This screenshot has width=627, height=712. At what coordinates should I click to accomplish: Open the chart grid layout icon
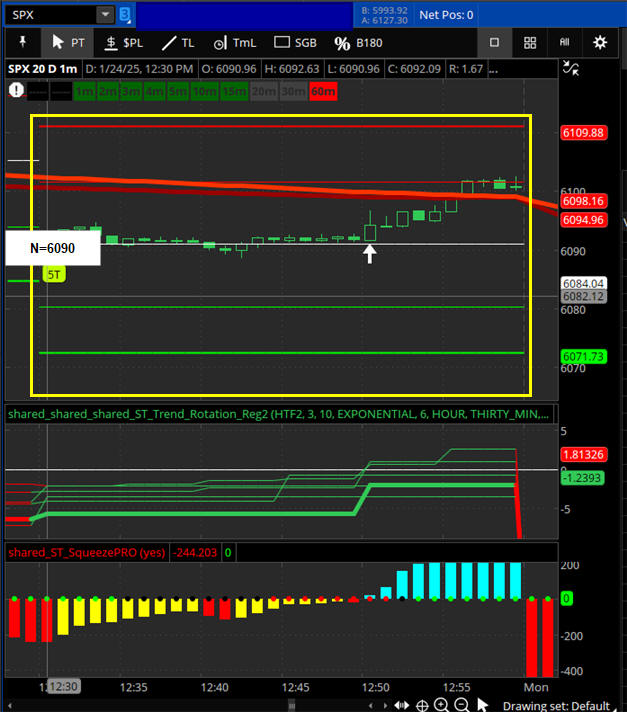click(530, 43)
